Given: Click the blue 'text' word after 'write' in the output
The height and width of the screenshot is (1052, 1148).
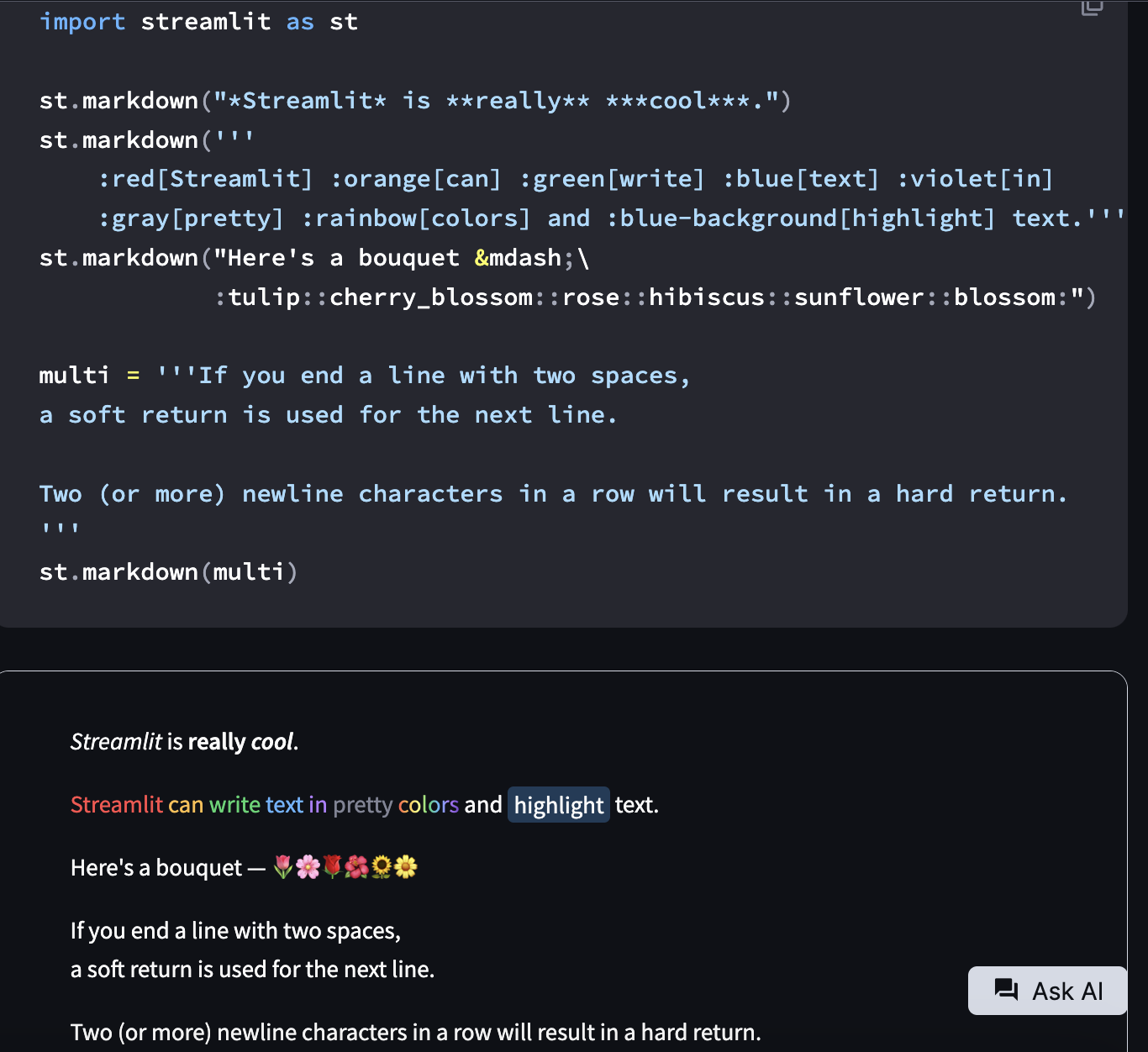Looking at the screenshot, I should coord(284,805).
